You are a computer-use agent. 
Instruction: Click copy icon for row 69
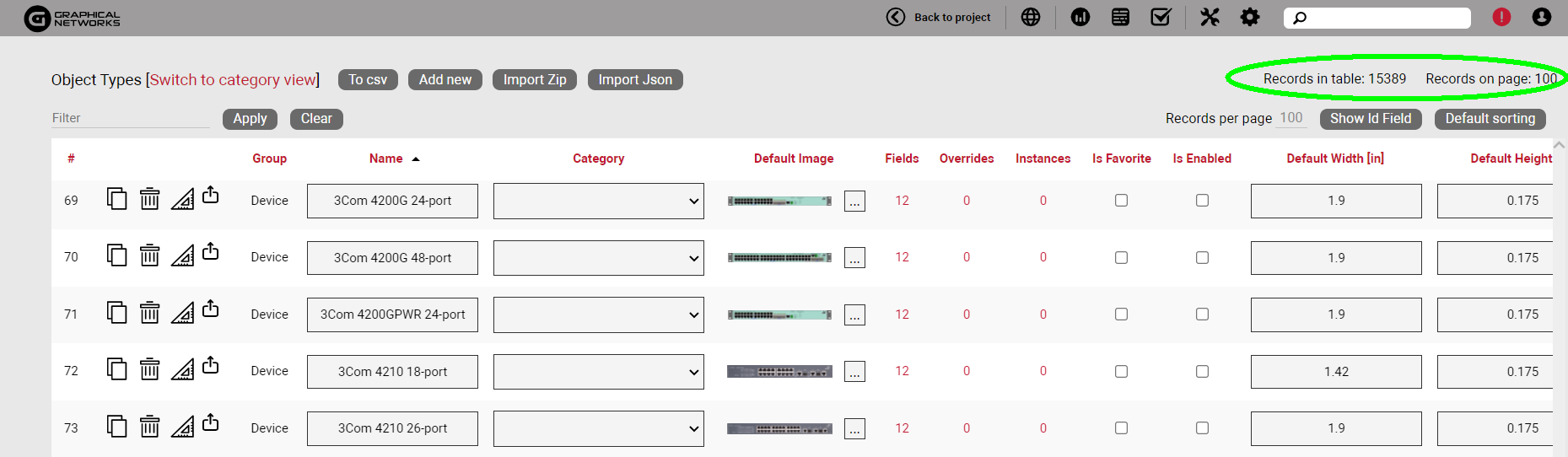tap(117, 199)
